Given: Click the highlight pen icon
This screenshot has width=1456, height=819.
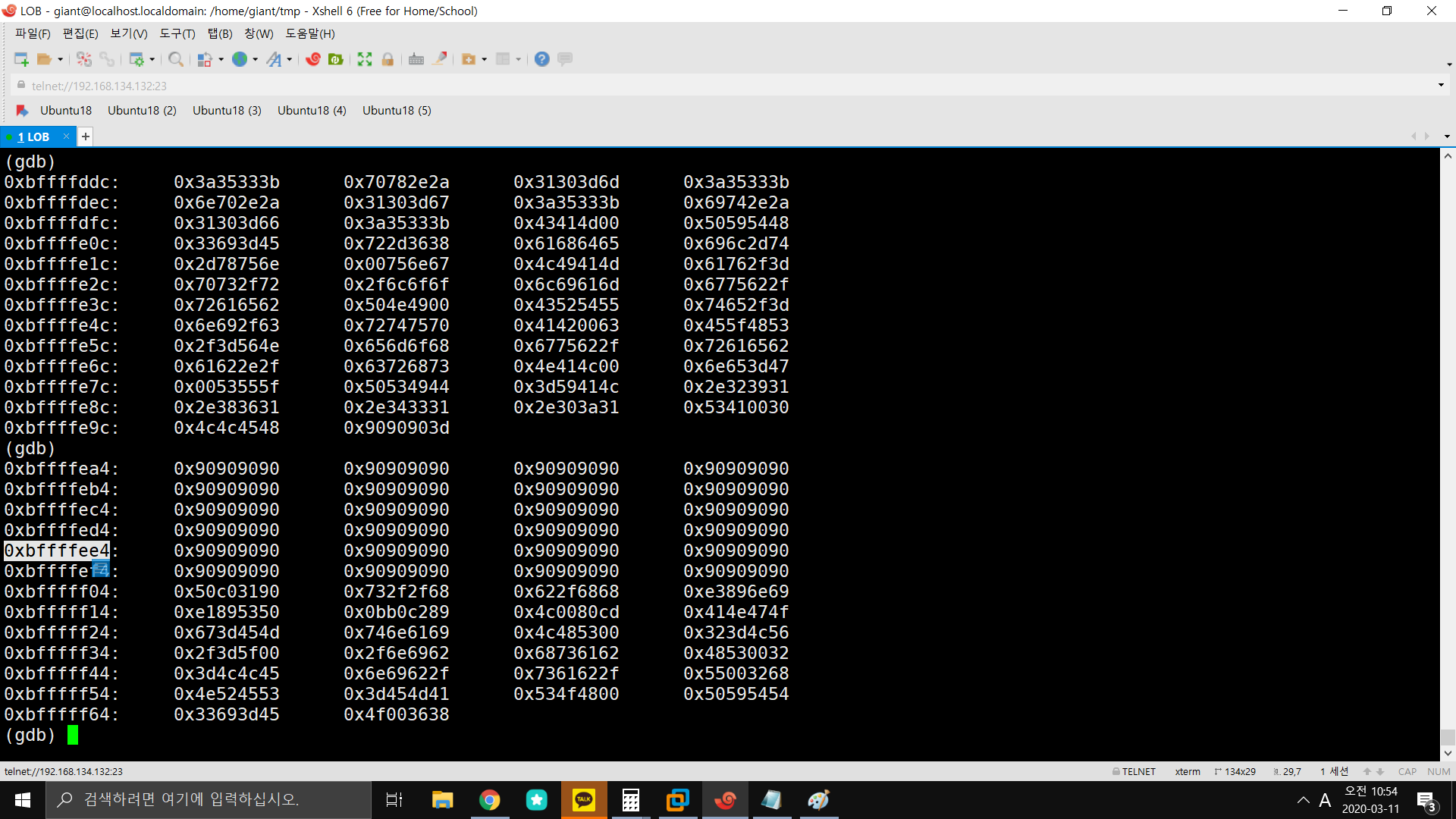Looking at the screenshot, I should (x=439, y=59).
